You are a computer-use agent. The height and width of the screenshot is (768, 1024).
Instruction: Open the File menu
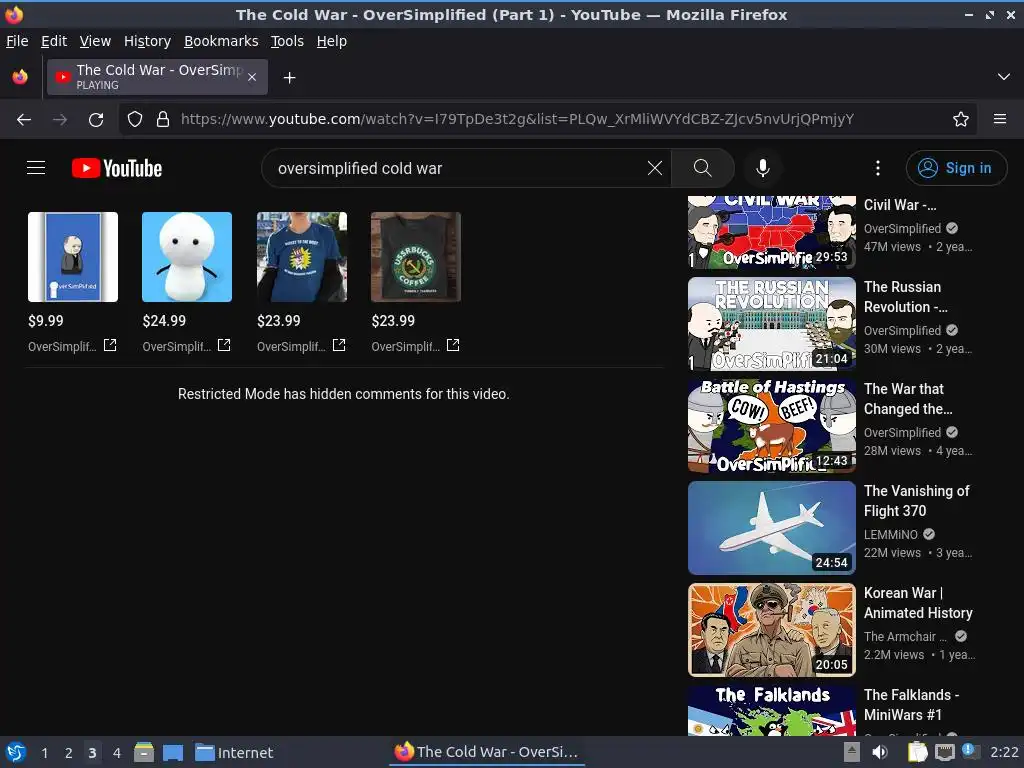(x=17, y=41)
